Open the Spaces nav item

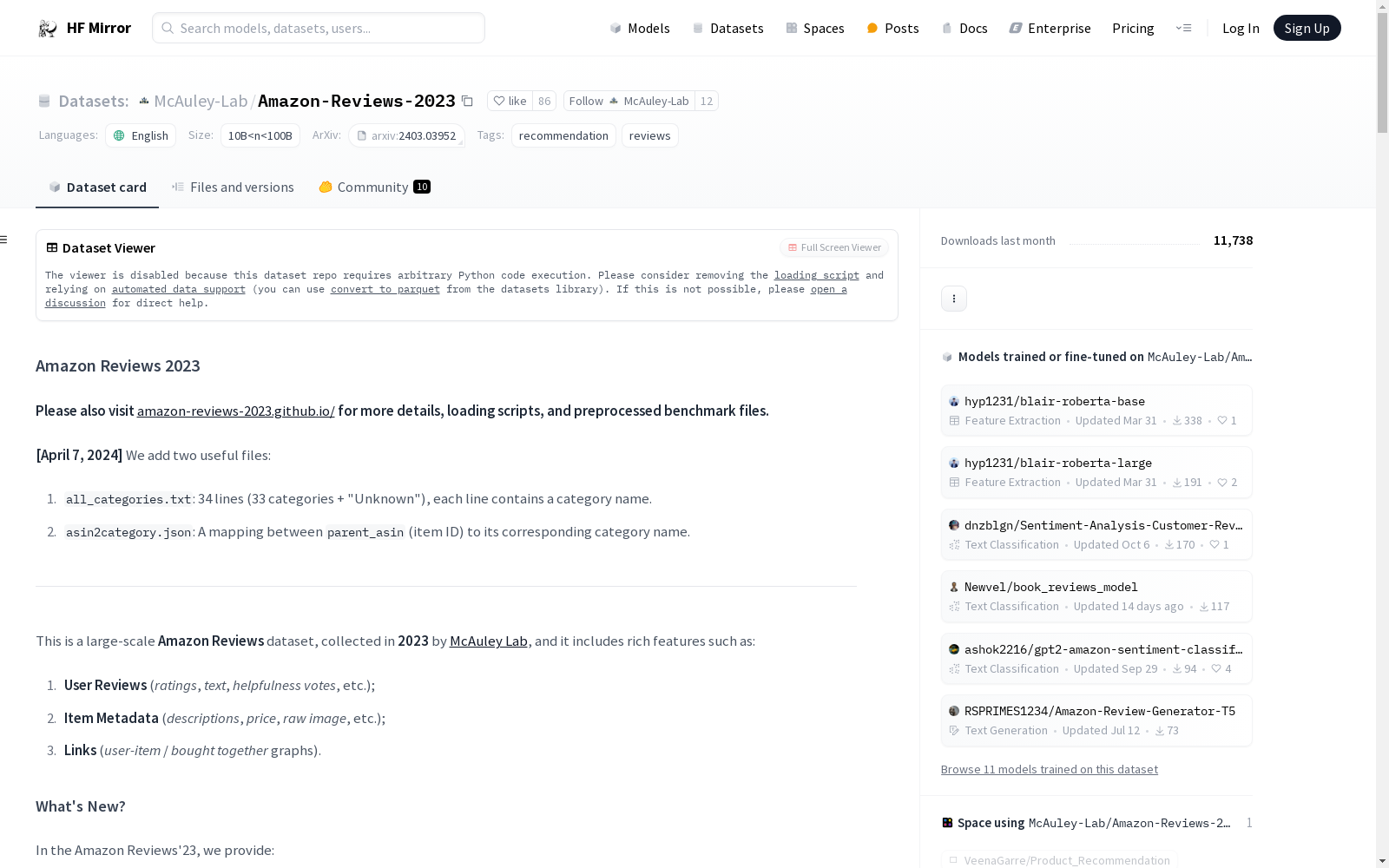[815, 28]
